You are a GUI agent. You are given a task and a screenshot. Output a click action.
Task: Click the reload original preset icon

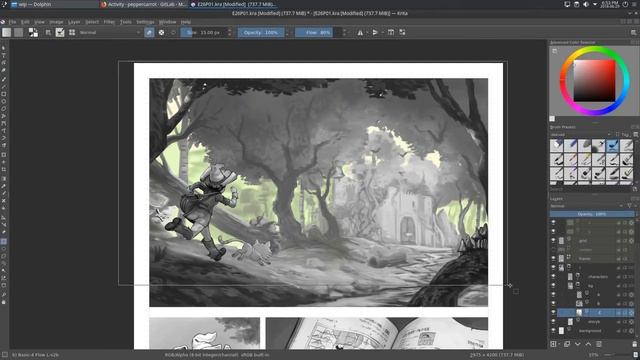(173, 32)
